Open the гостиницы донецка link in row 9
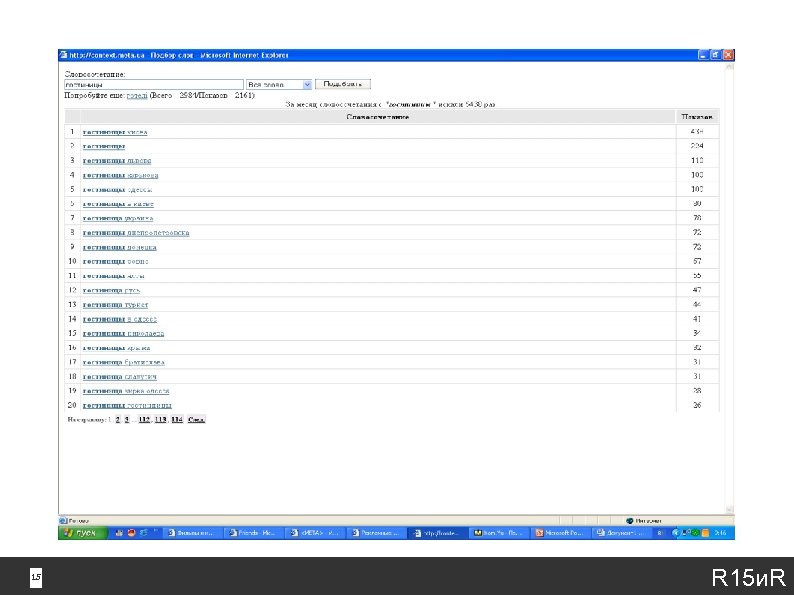Screen dimensions: 794x595 [x=120, y=247]
